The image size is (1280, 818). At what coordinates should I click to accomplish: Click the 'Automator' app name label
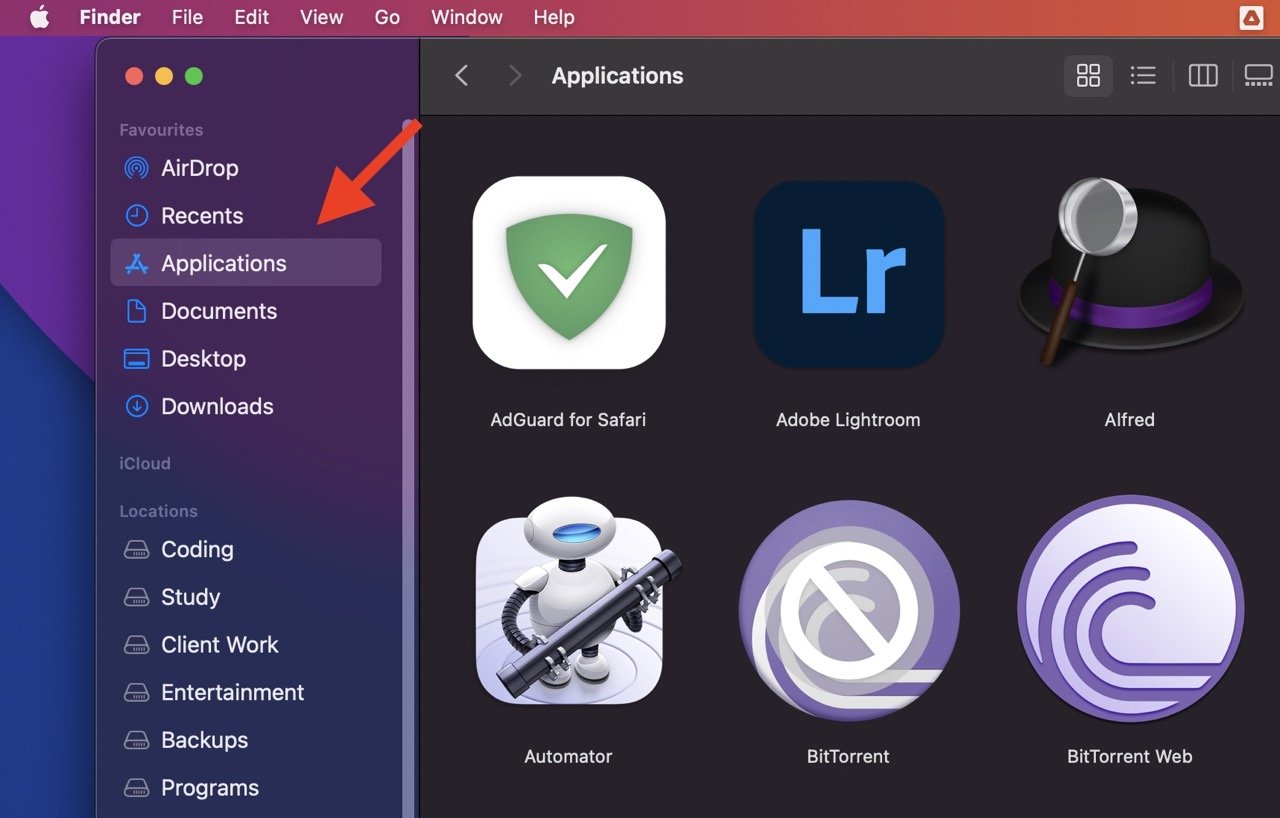pos(568,757)
